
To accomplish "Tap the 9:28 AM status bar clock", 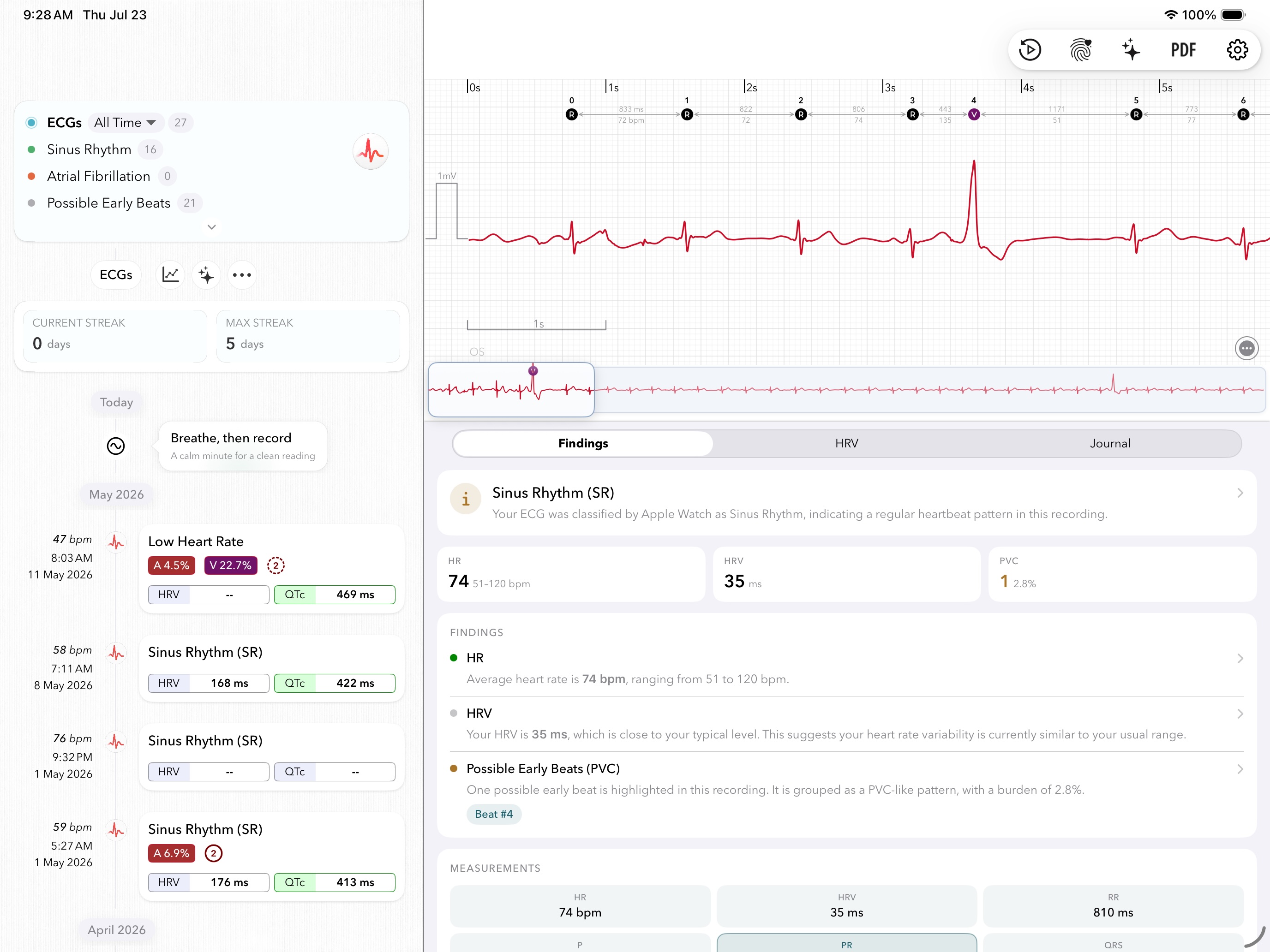I will coord(48,15).
